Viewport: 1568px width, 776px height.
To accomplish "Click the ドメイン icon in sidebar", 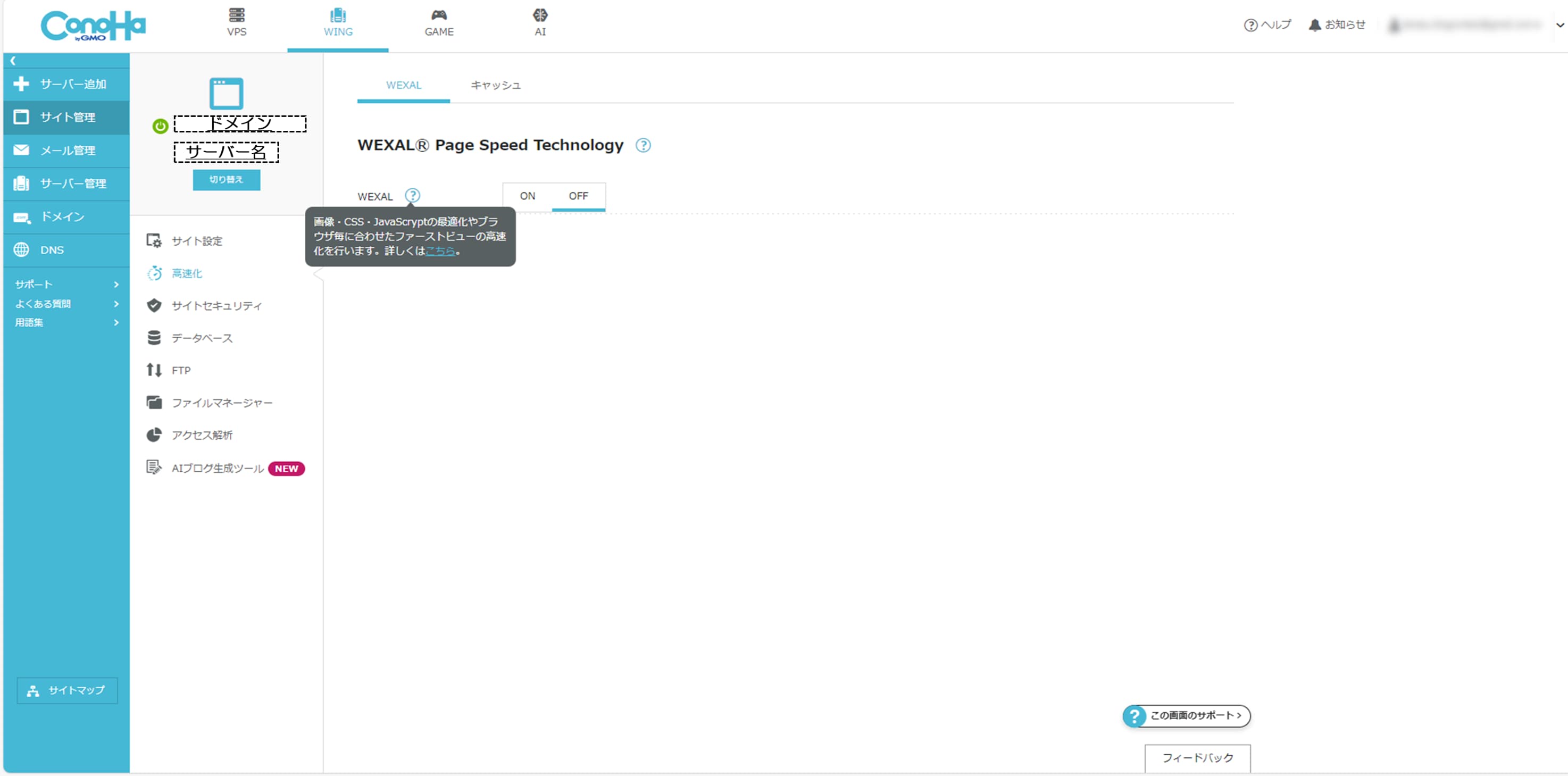I will pyautogui.click(x=22, y=218).
